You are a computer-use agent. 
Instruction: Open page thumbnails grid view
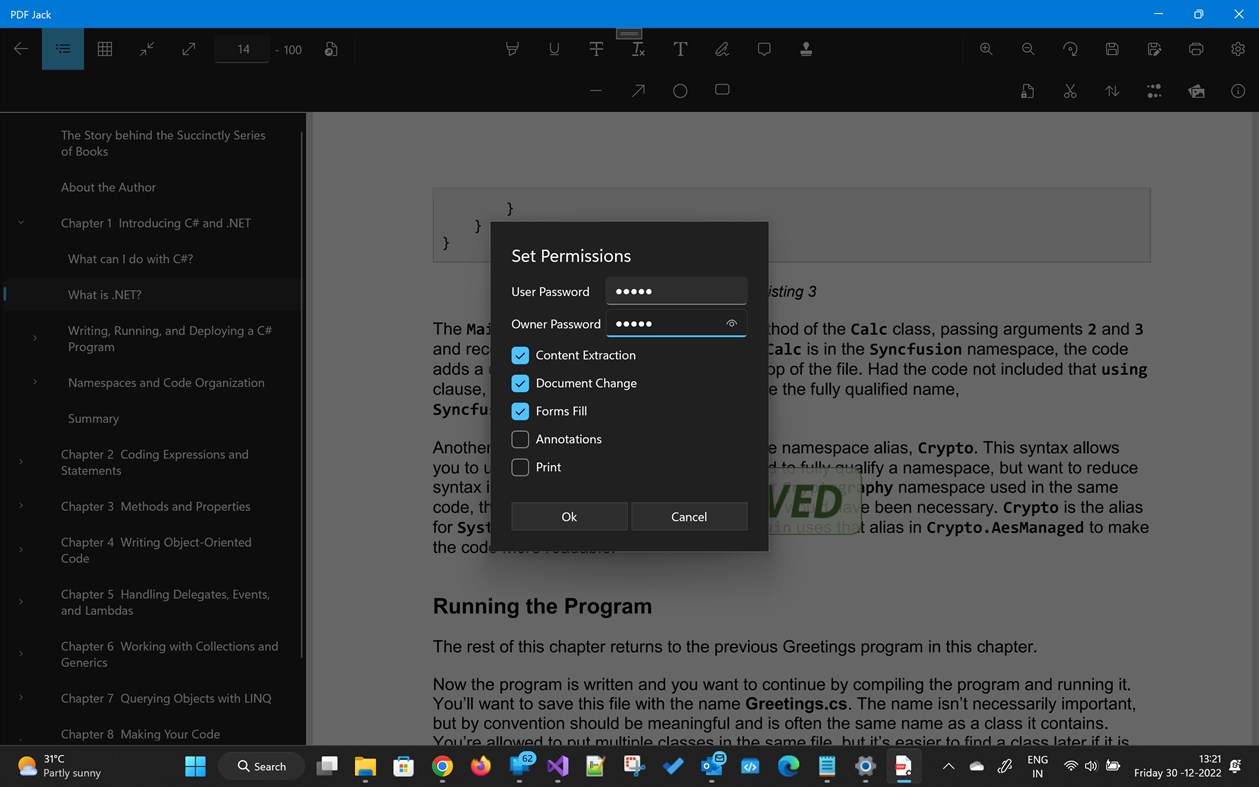(x=104, y=48)
